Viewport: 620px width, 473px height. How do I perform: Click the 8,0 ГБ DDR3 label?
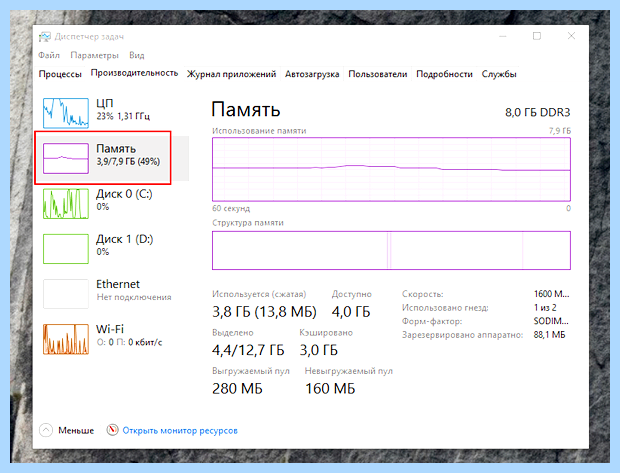coord(537,113)
